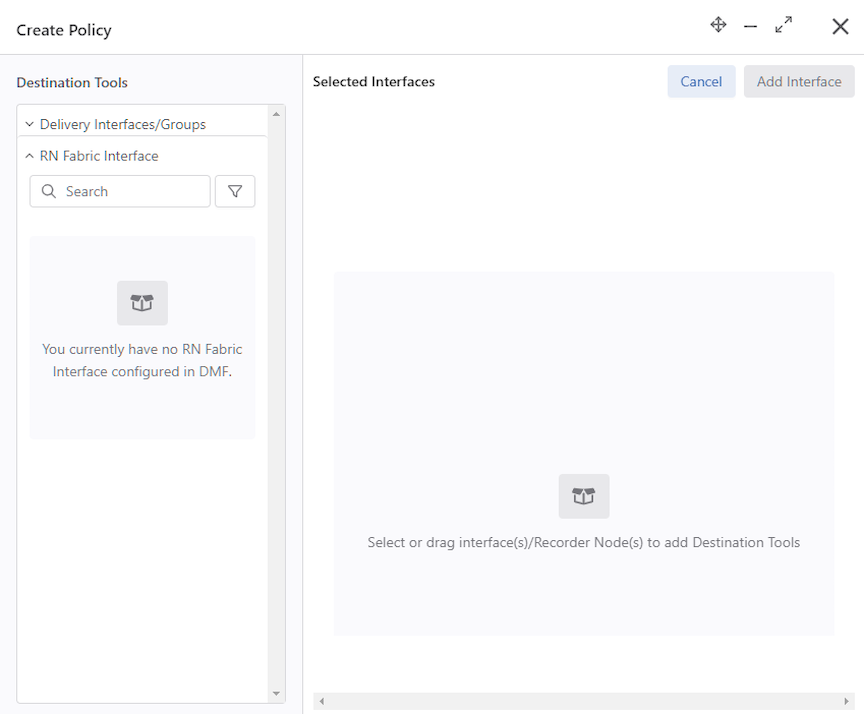This screenshot has width=864, height=714.
Task: Minimize the Create Policy dialog
Action: 750,26
